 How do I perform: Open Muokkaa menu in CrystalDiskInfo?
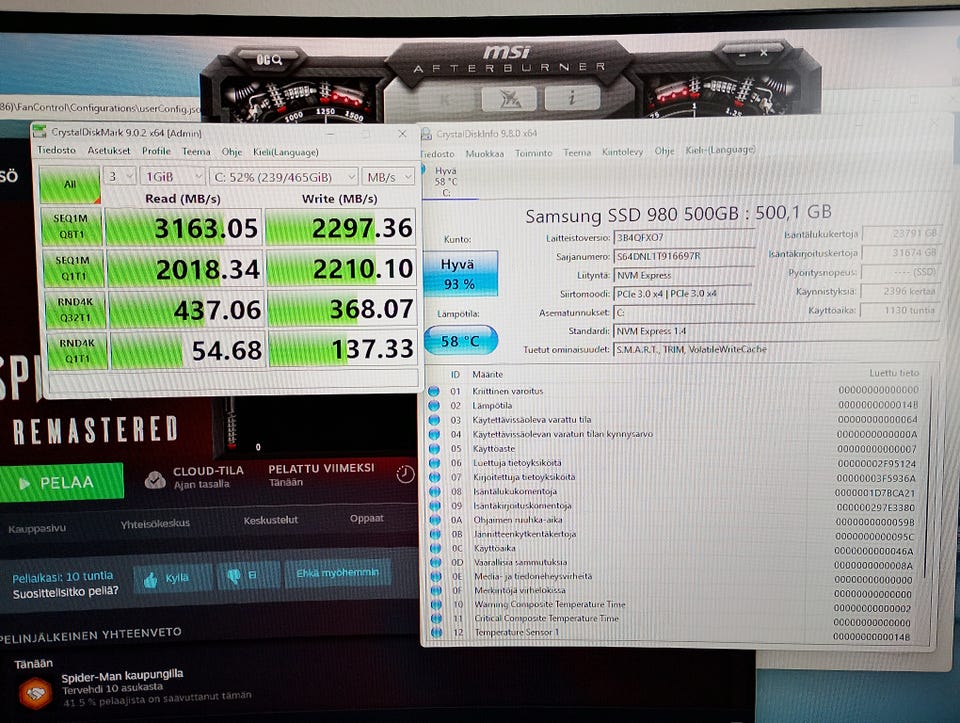(484, 154)
